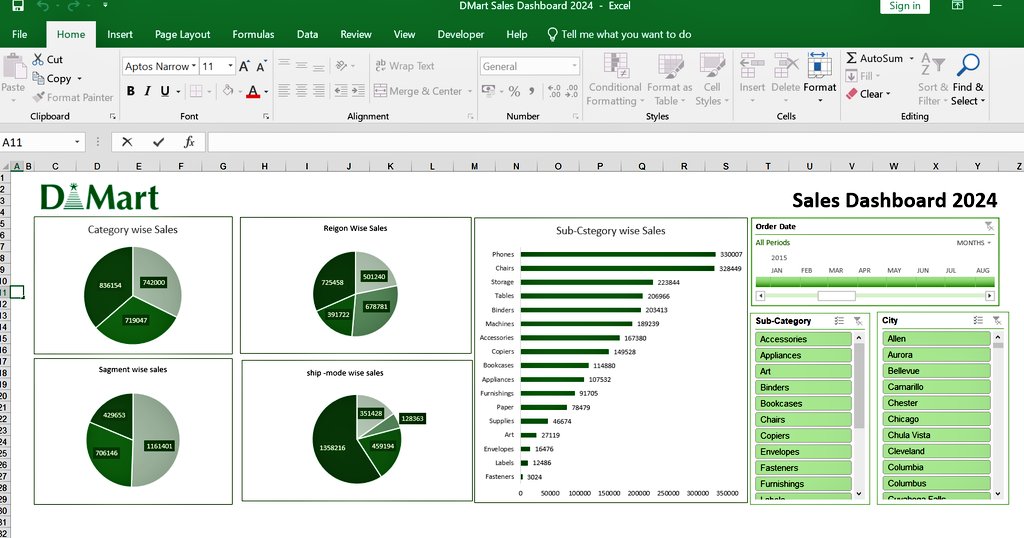Apply Percent Style format

tap(515, 91)
